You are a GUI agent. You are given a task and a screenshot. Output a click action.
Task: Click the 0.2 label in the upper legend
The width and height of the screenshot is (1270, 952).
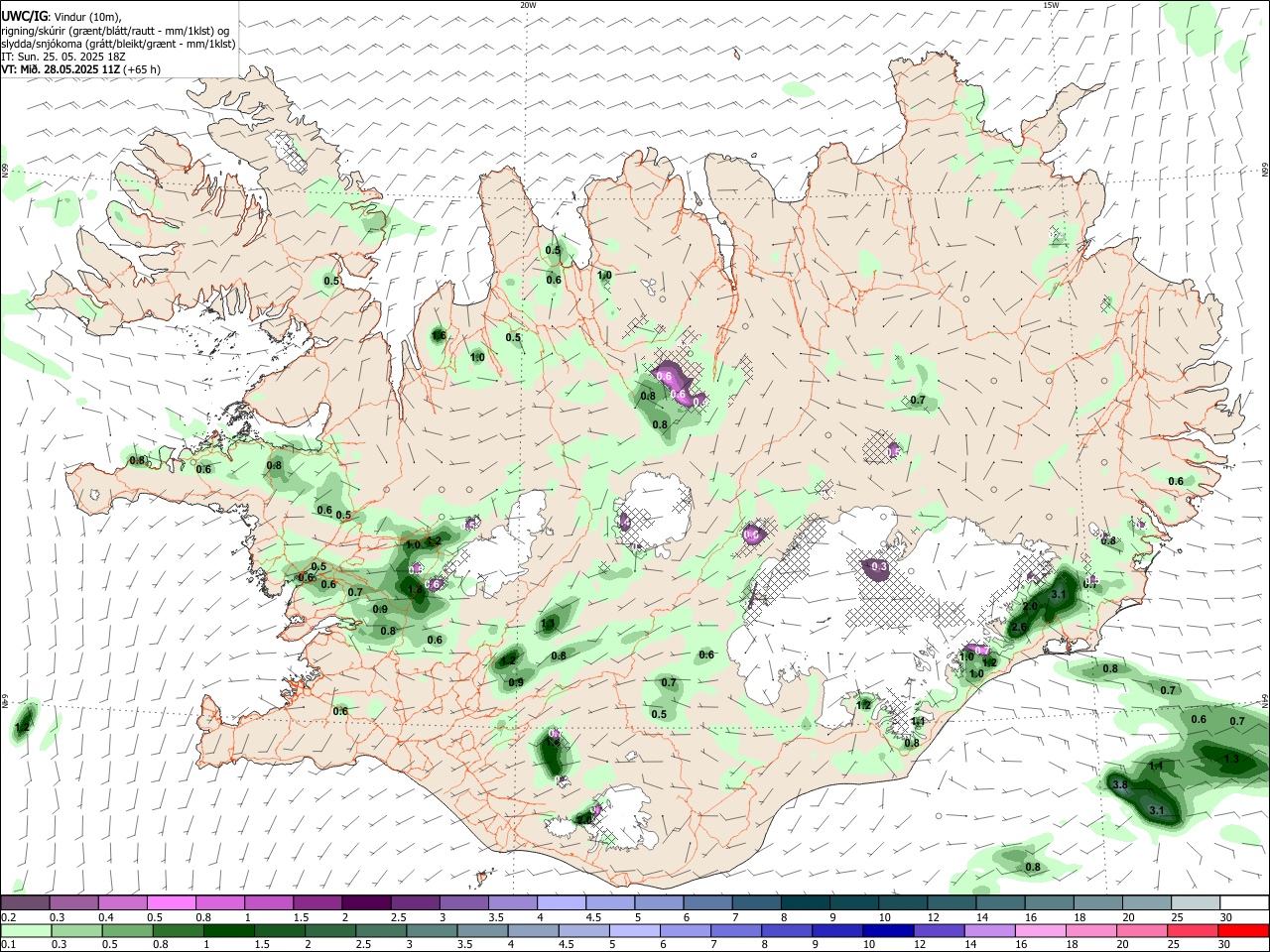7,917
